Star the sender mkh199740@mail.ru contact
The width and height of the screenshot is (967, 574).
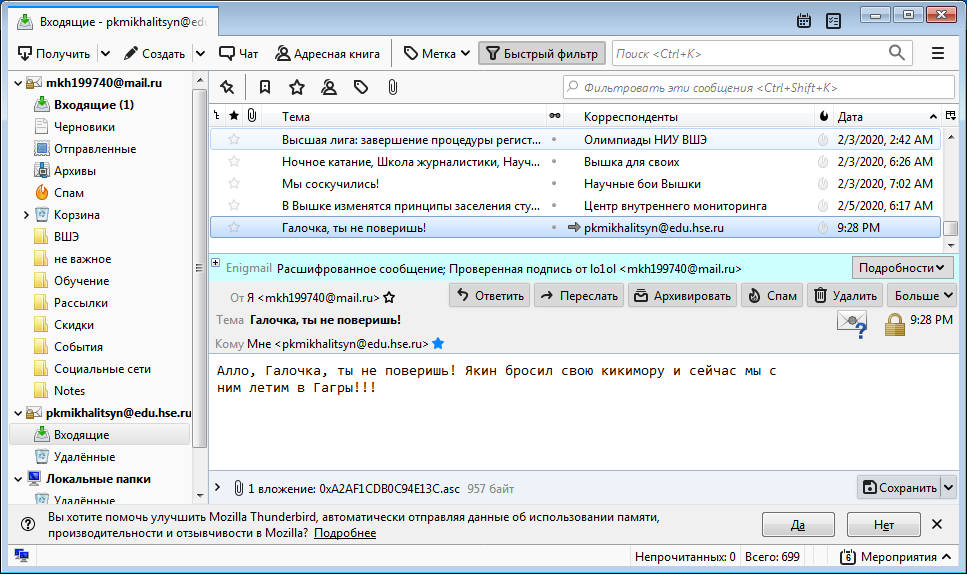389,298
